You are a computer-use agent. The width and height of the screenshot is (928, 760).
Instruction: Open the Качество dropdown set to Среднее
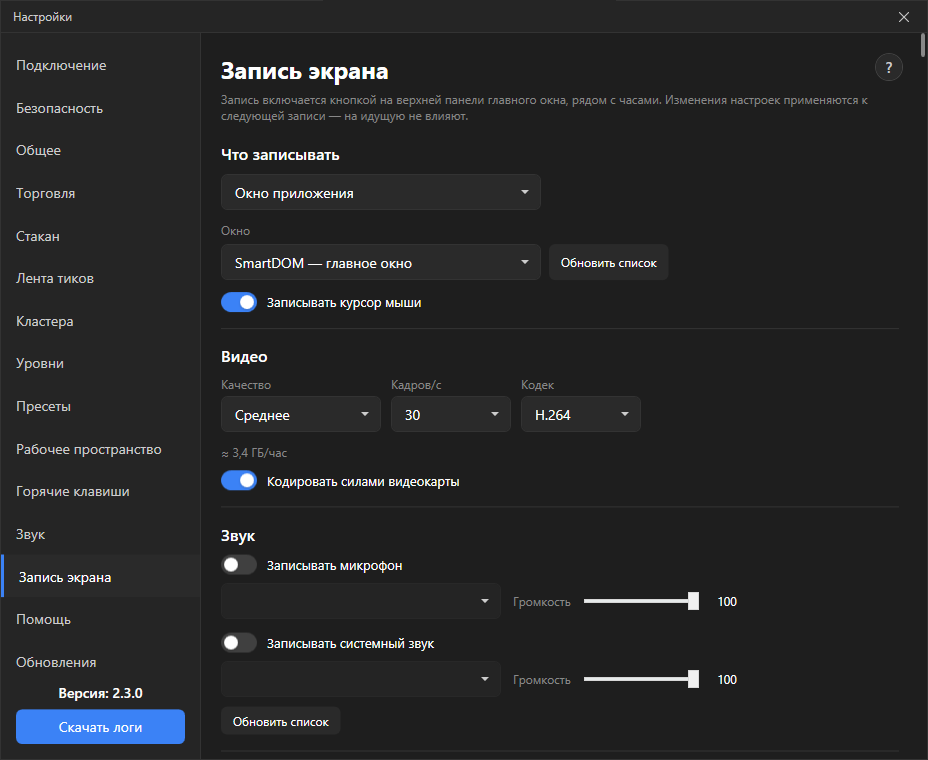[x=301, y=414]
